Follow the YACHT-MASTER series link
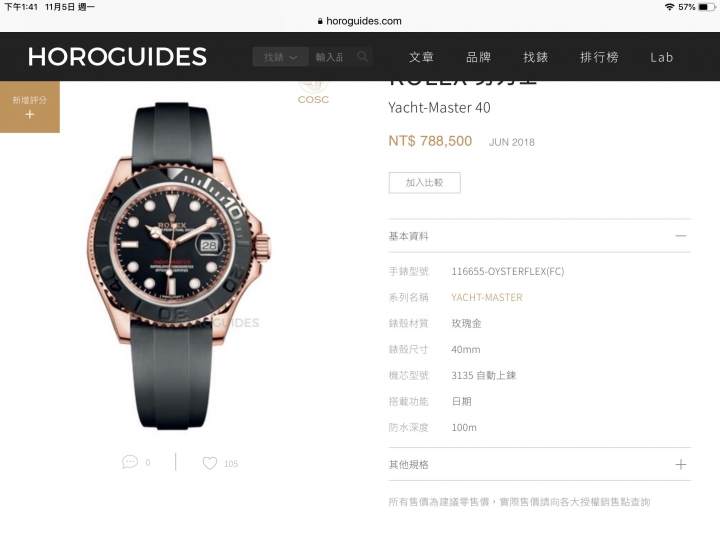 pos(487,298)
